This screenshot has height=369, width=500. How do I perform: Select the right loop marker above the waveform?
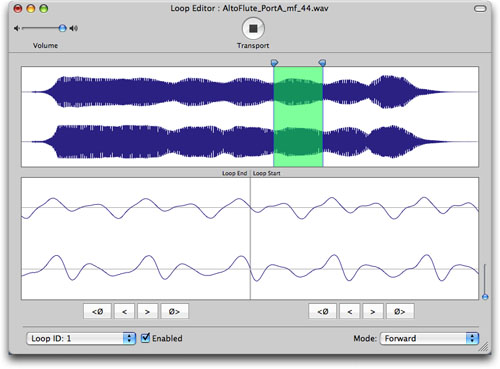tap(322, 63)
